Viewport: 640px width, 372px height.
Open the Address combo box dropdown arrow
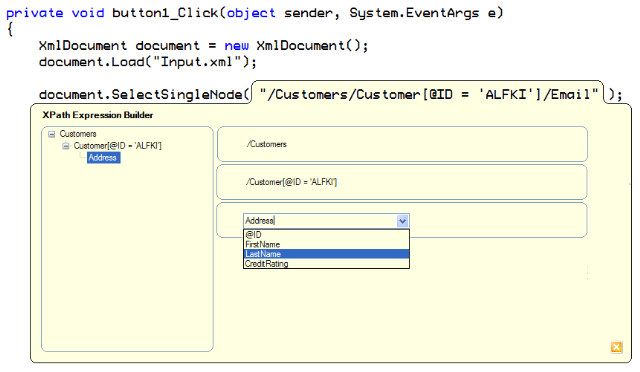[x=402, y=221]
